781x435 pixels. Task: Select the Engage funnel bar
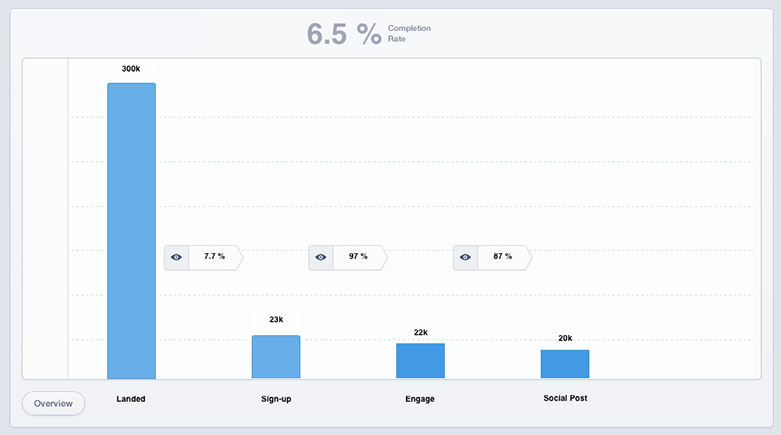(420, 361)
